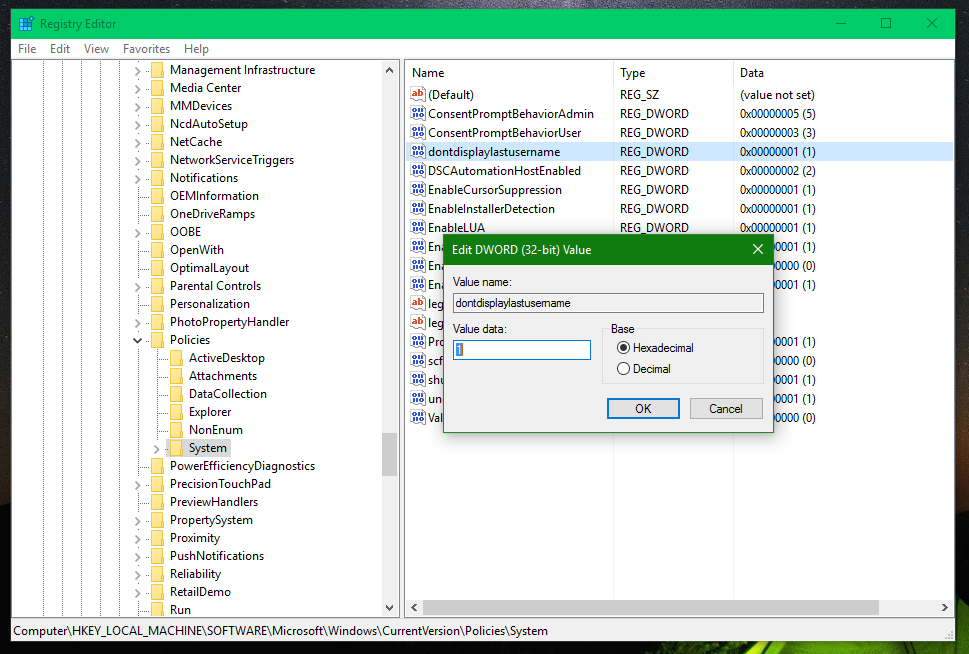Click the Registry Editor title bar icon

[x=26, y=24]
